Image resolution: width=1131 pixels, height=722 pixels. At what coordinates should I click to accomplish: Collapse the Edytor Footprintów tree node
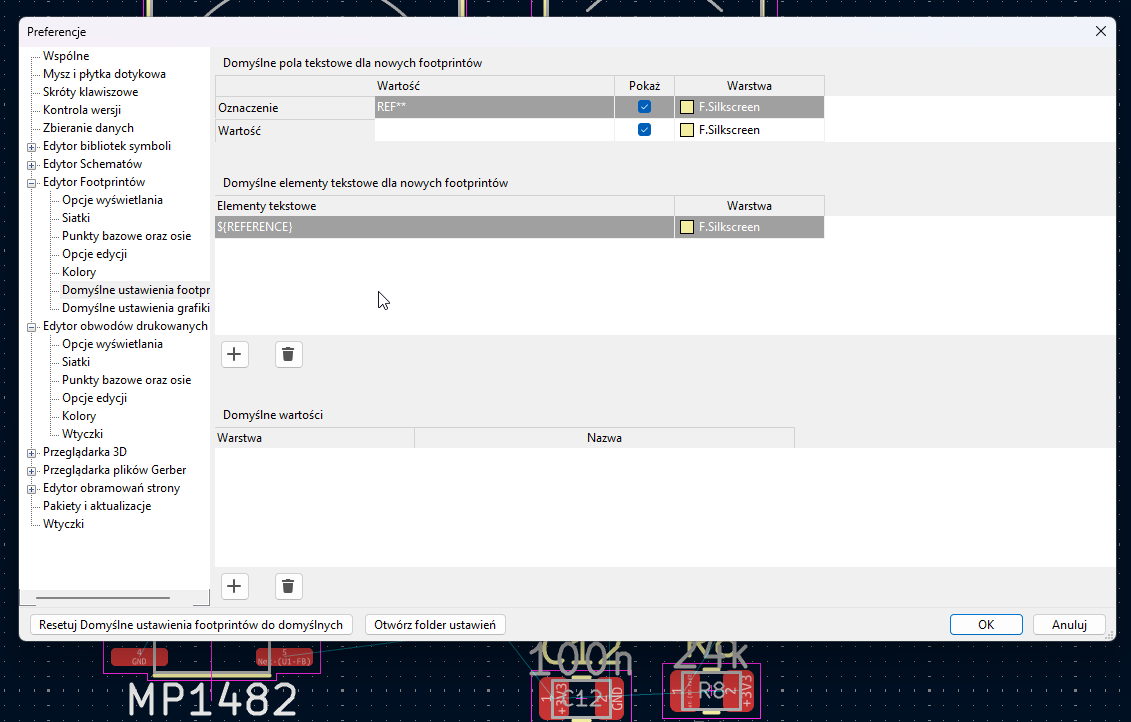point(32,183)
